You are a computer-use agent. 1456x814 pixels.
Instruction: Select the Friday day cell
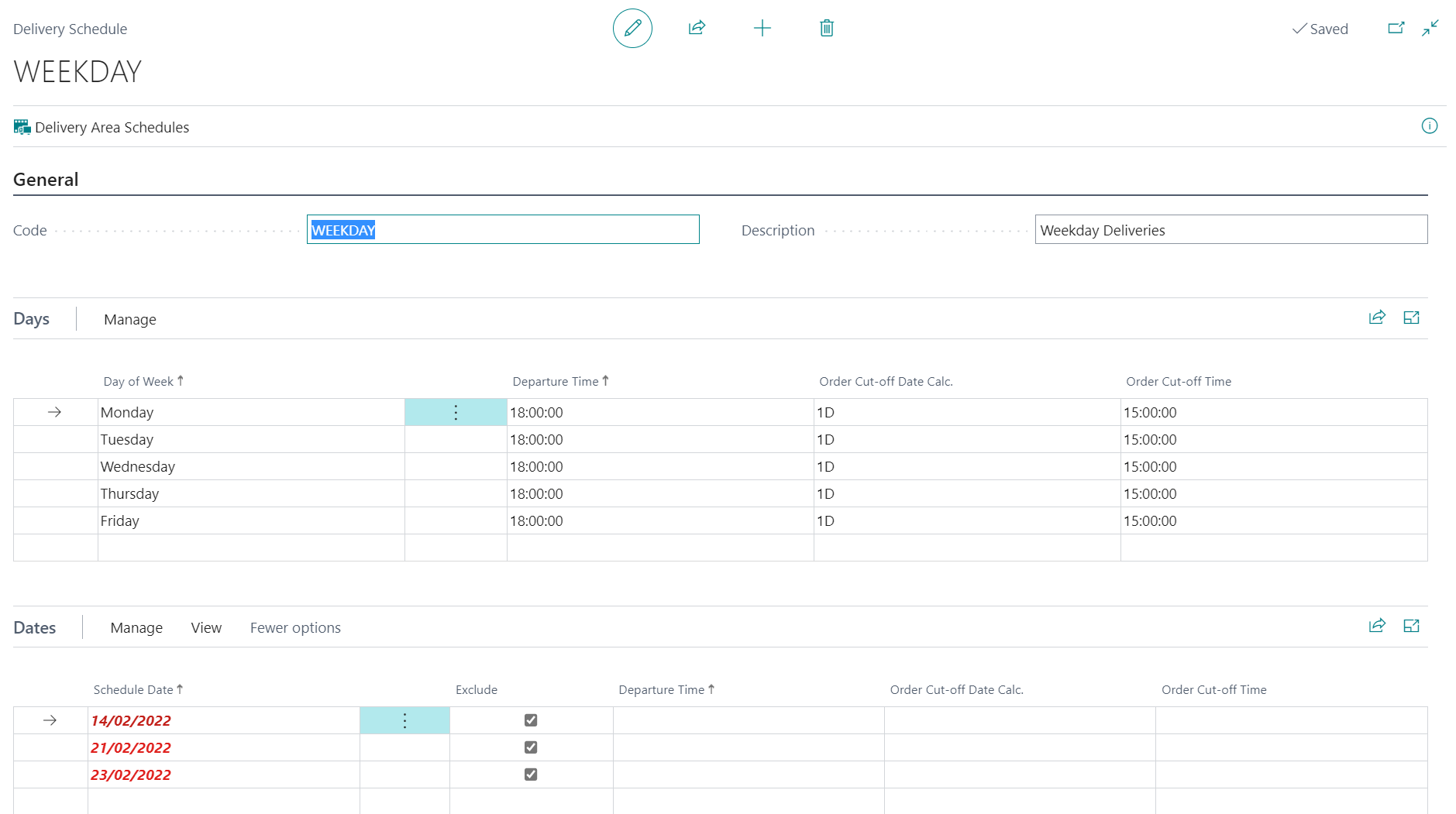point(251,520)
